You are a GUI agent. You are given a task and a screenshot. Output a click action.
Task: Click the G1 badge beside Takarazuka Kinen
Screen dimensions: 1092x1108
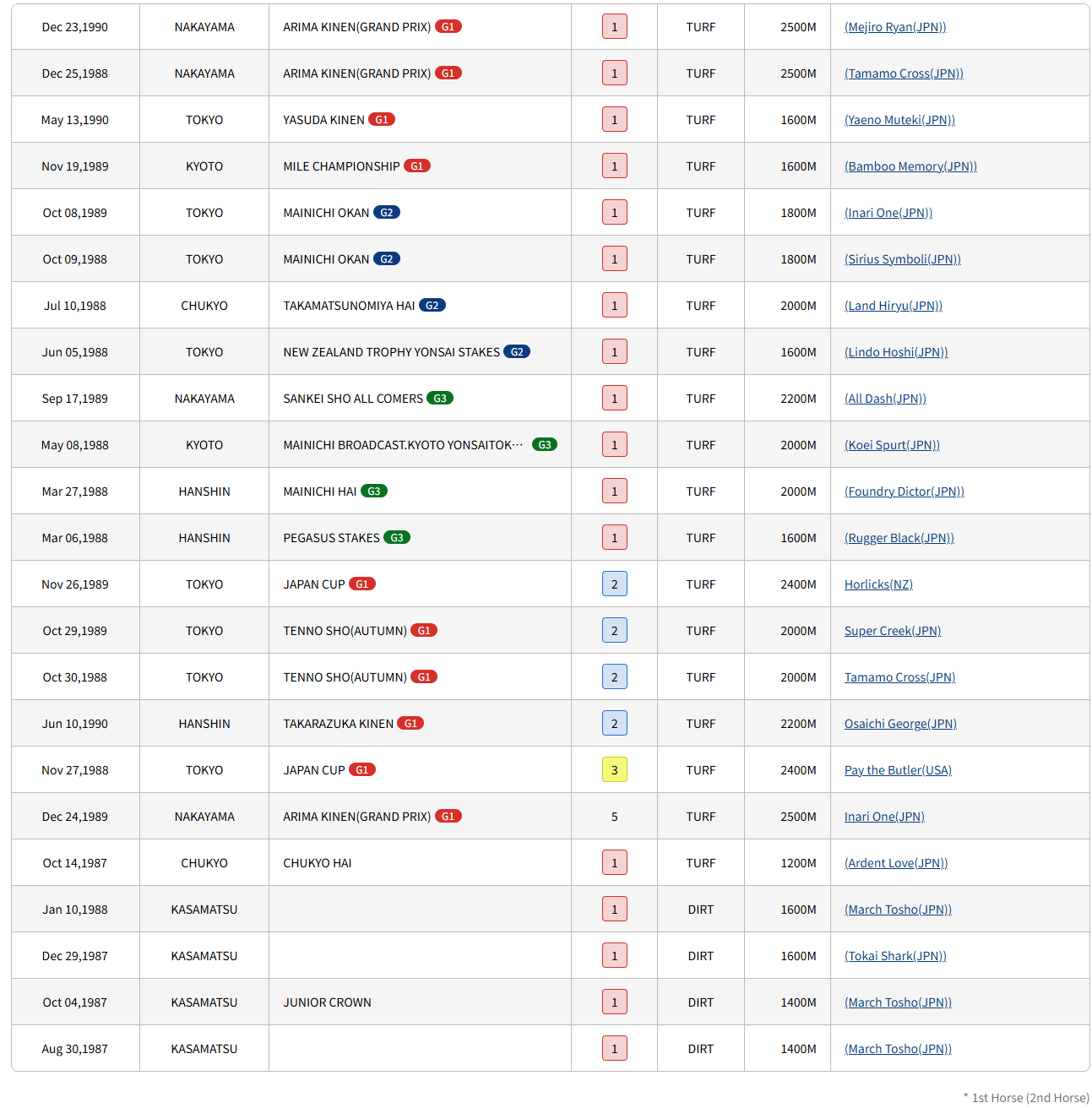coord(410,724)
